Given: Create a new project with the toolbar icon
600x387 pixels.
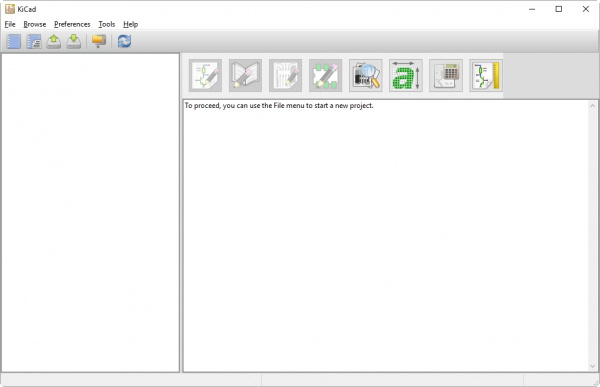Looking at the screenshot, I should tap(14, 41).
